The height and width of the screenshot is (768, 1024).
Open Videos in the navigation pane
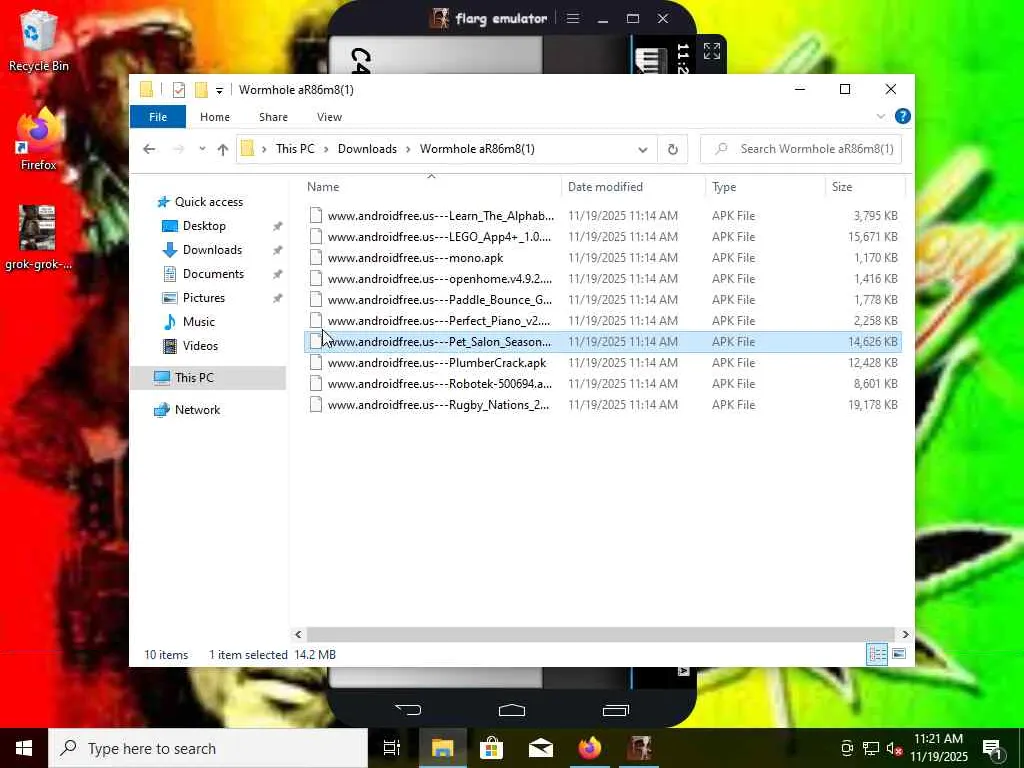pos(200,346)
